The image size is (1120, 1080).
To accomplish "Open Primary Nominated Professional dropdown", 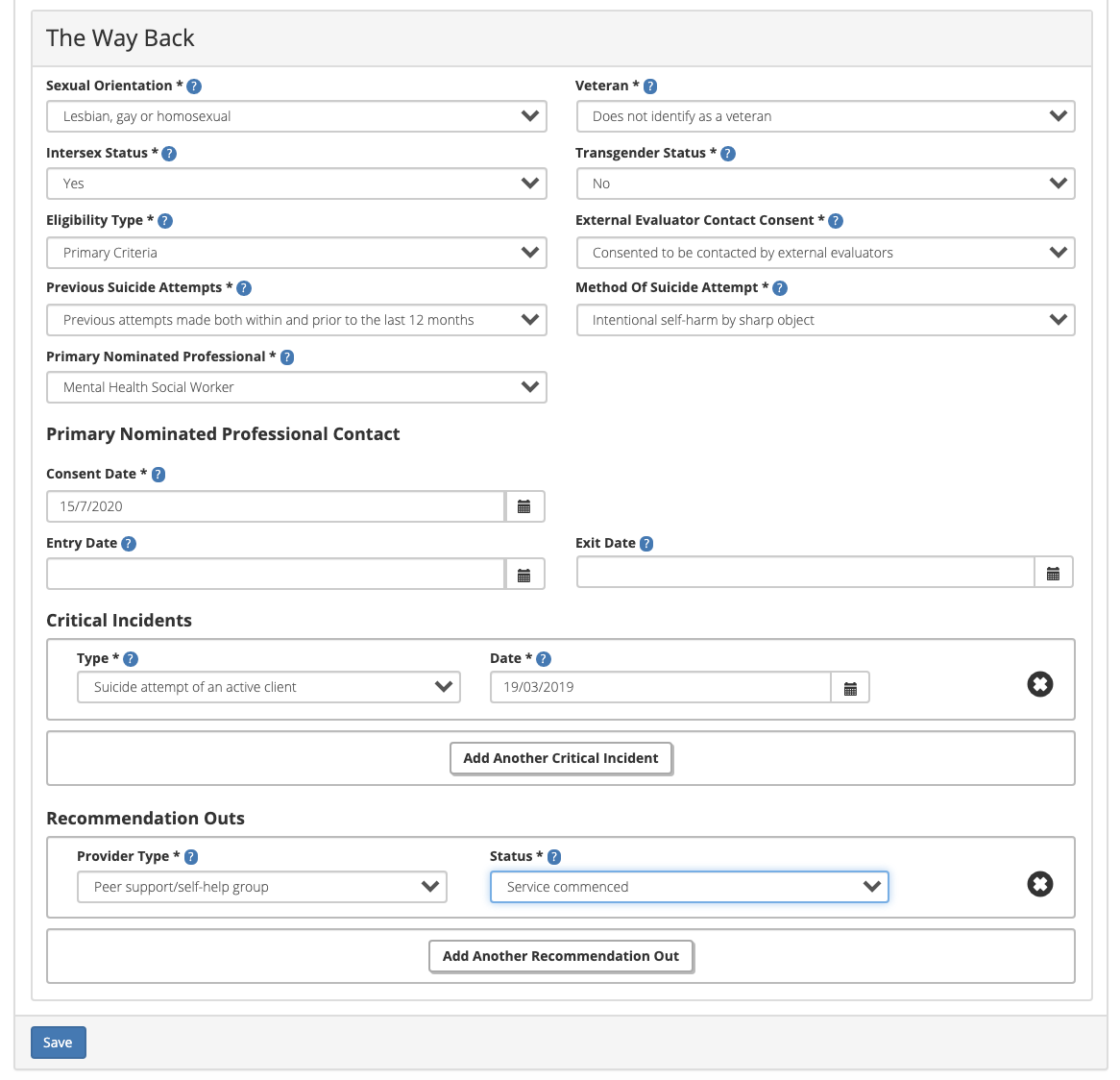I will 296,388.
